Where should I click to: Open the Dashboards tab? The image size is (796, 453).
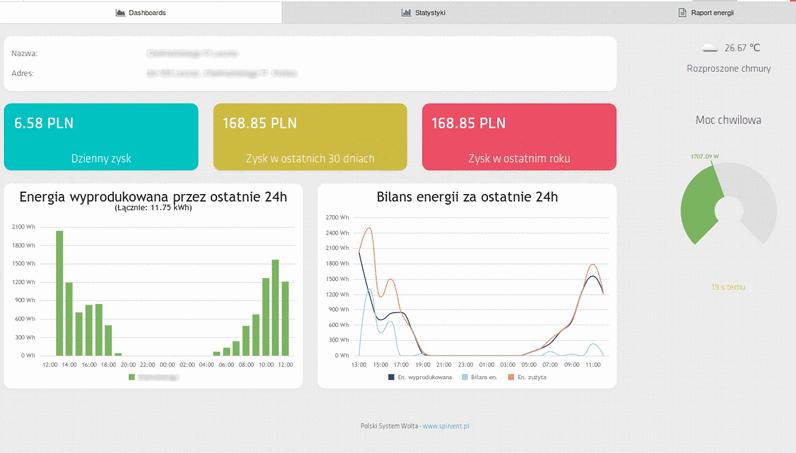141,13
